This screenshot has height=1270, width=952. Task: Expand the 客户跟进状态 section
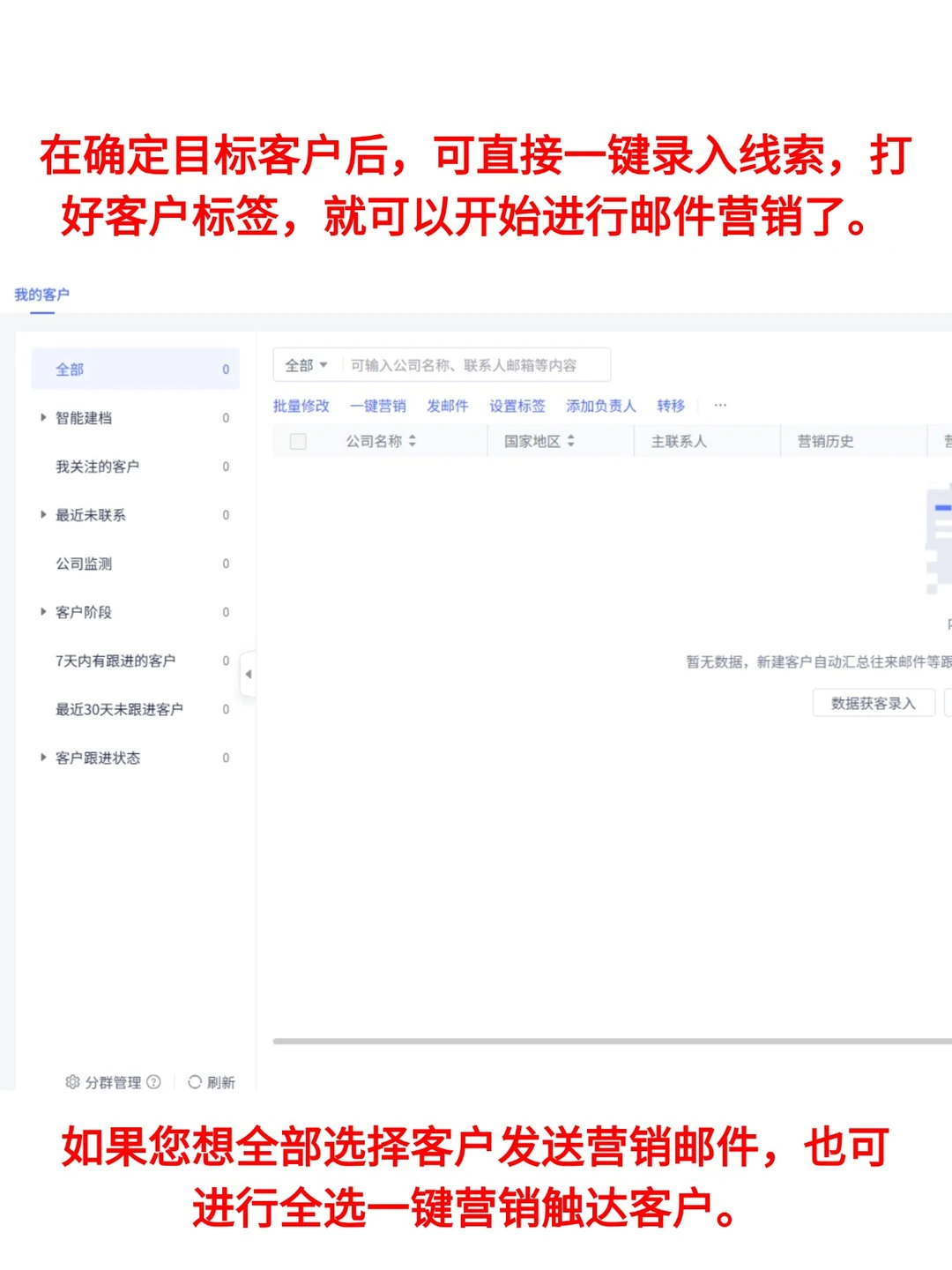pos(44,757)
